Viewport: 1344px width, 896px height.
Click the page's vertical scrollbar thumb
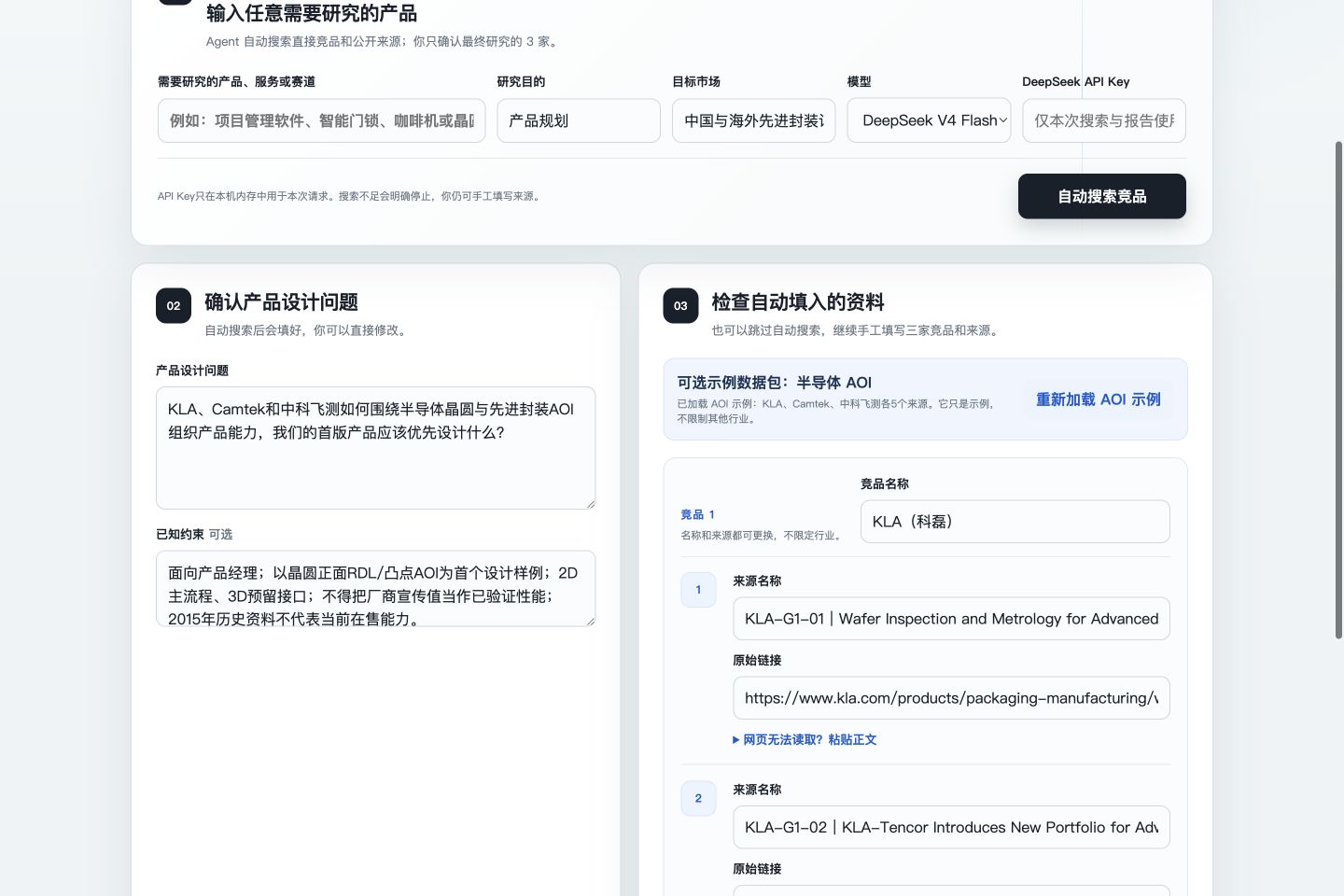coord(1338,390)
